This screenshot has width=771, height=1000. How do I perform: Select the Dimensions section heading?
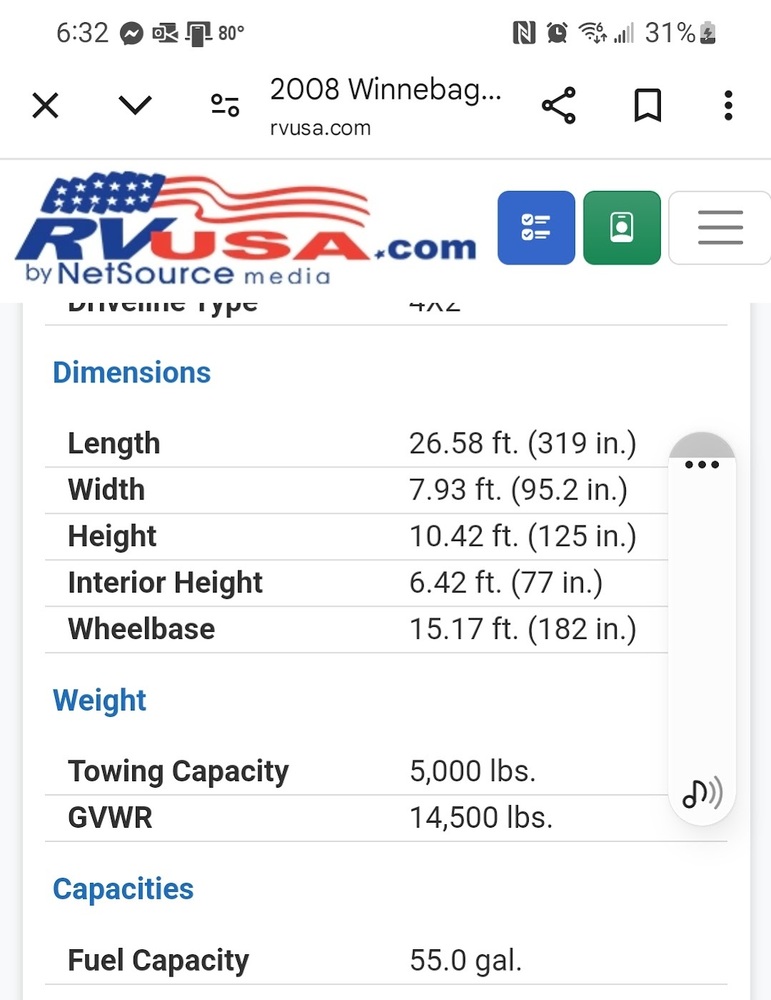click(x=131, y=372)
